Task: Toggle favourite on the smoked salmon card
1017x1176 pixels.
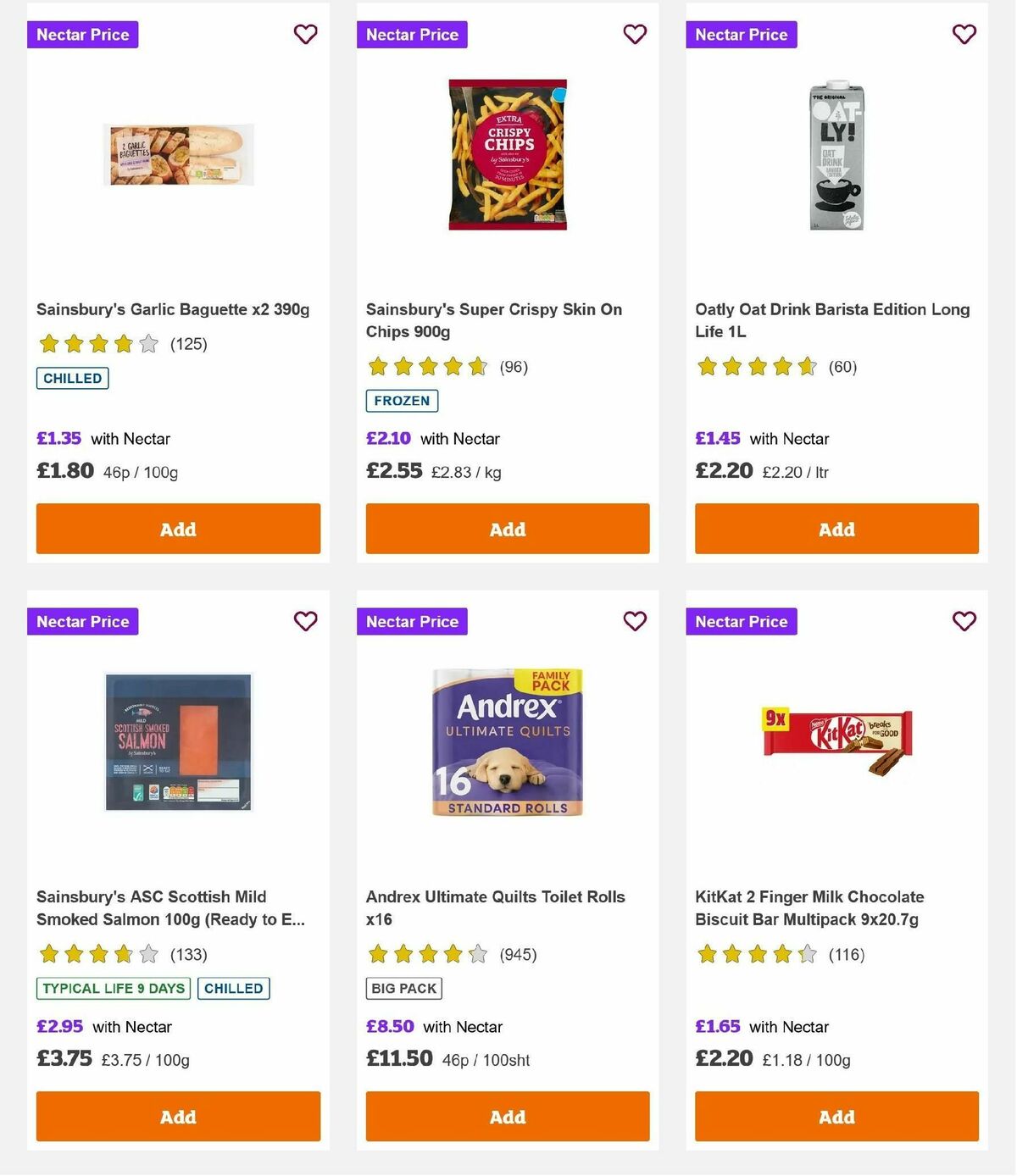Action: pyautogui.click(x=305, y=621)
